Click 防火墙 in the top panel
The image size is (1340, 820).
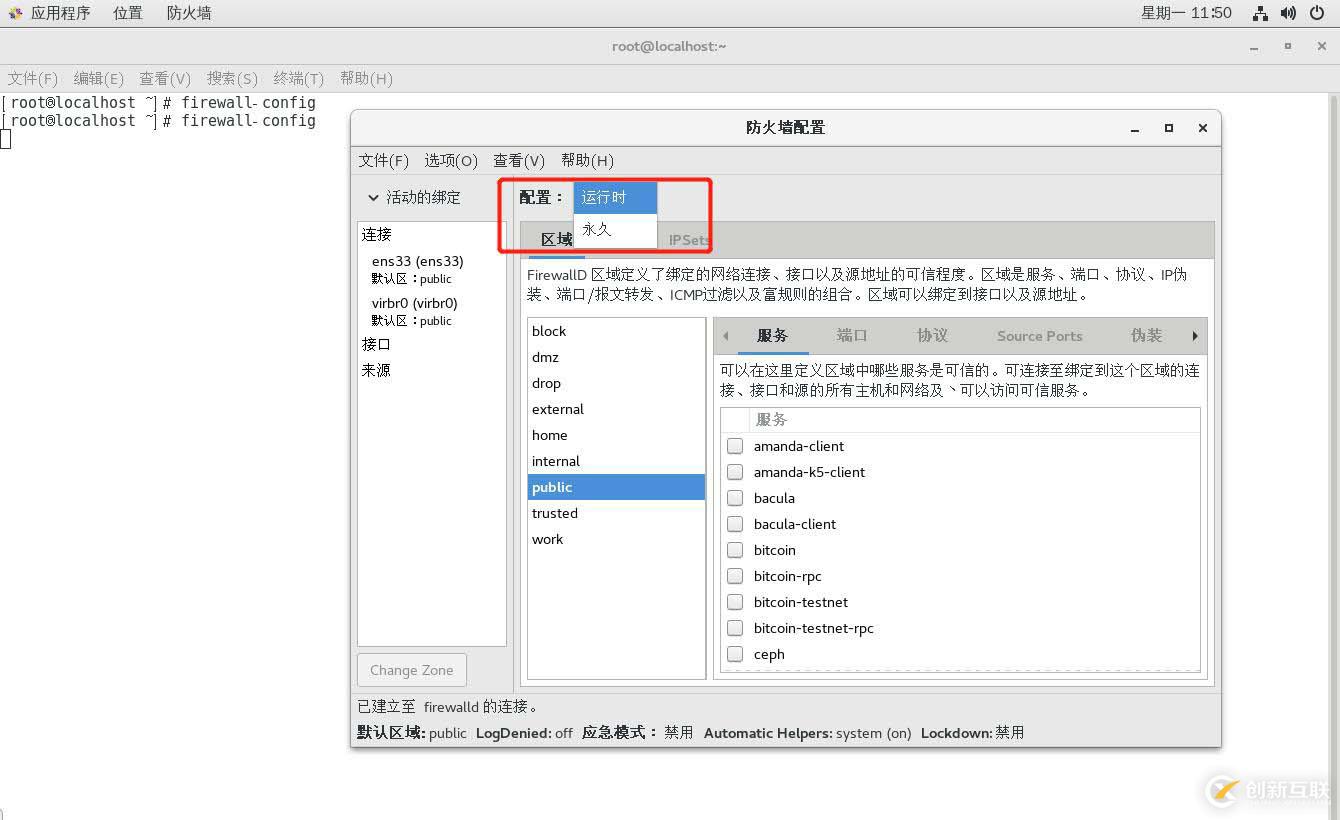pos(189,13)
